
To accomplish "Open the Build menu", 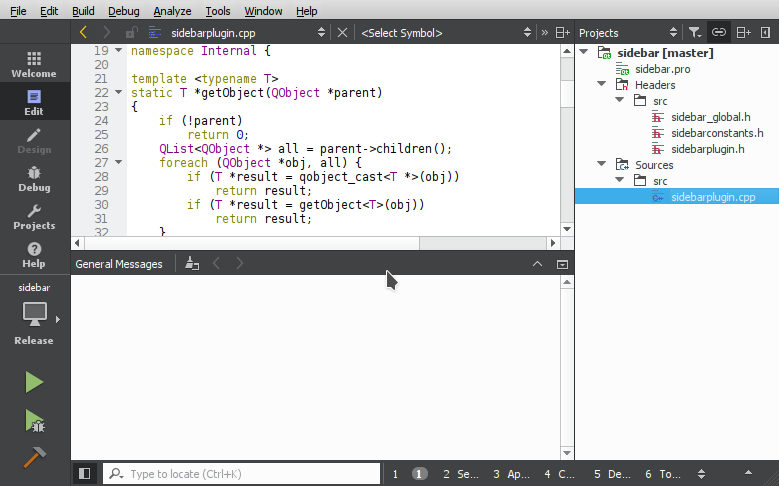I will [x=84, y=11].
